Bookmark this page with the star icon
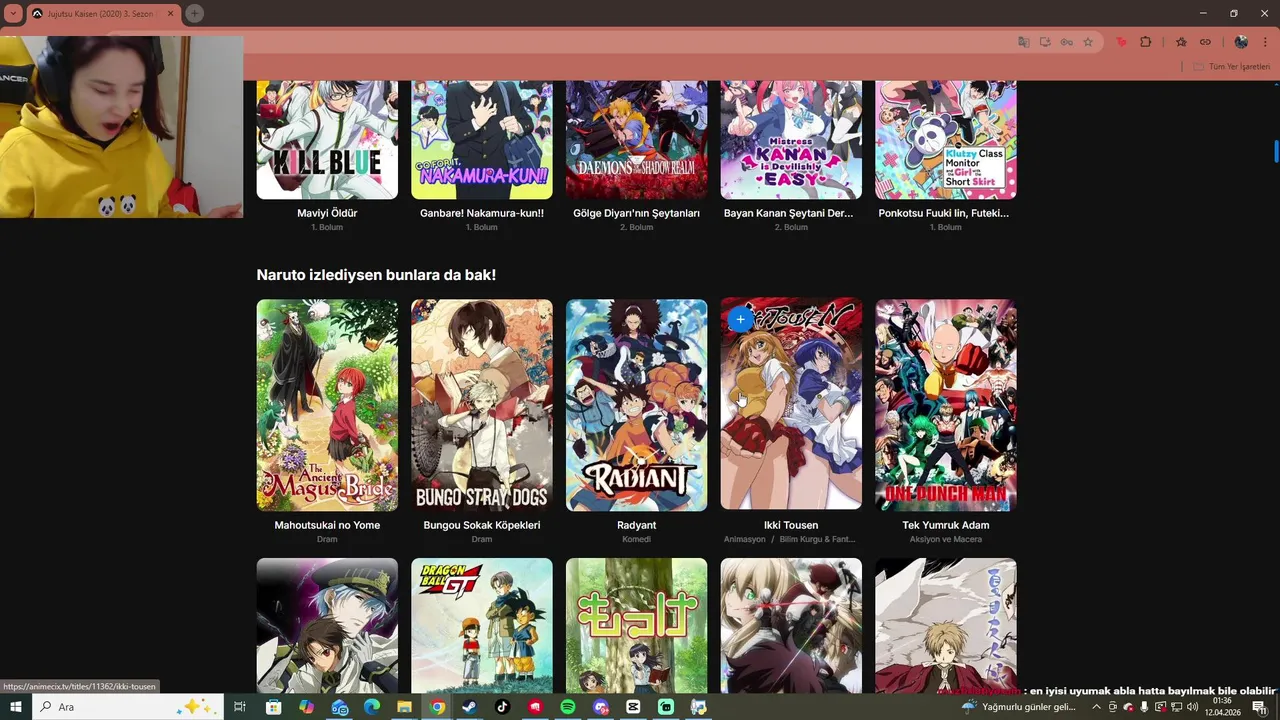1280x720 pixels. pos(1088,42)
